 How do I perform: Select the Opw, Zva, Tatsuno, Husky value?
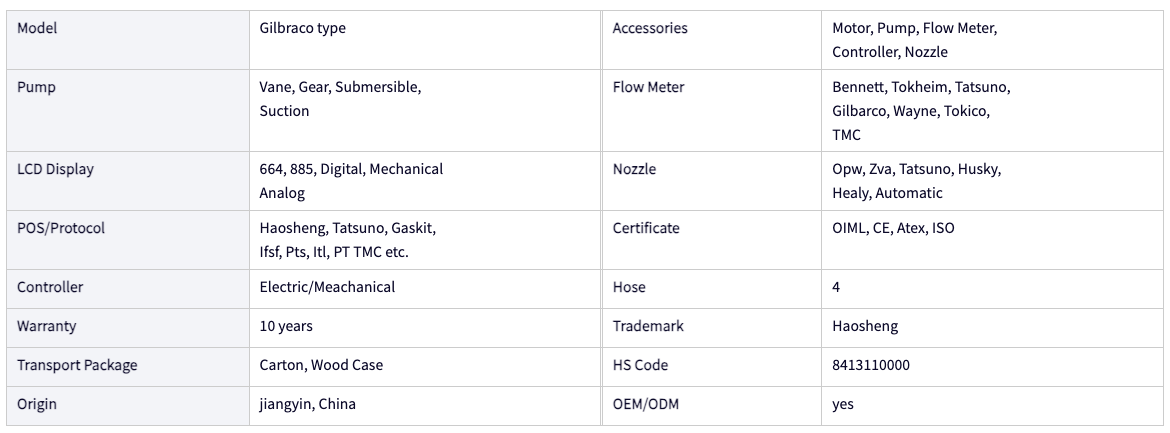[916, 169]
